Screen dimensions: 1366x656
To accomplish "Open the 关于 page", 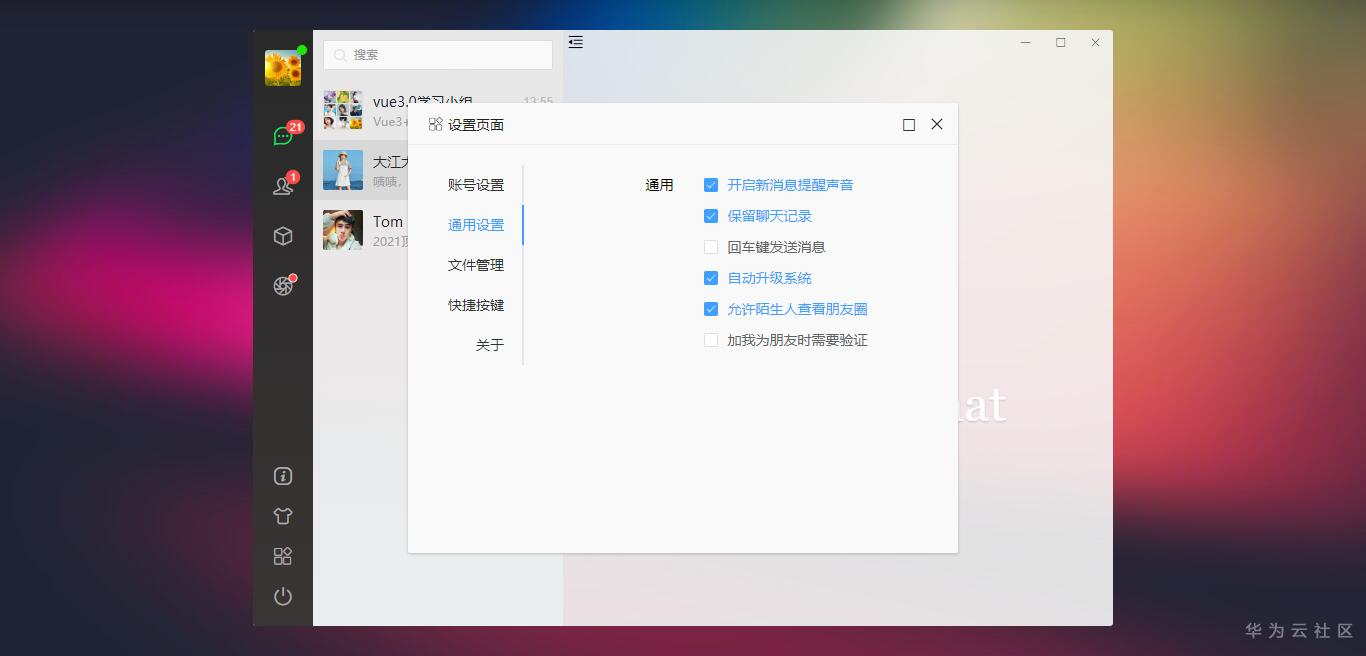I will 489,345.
